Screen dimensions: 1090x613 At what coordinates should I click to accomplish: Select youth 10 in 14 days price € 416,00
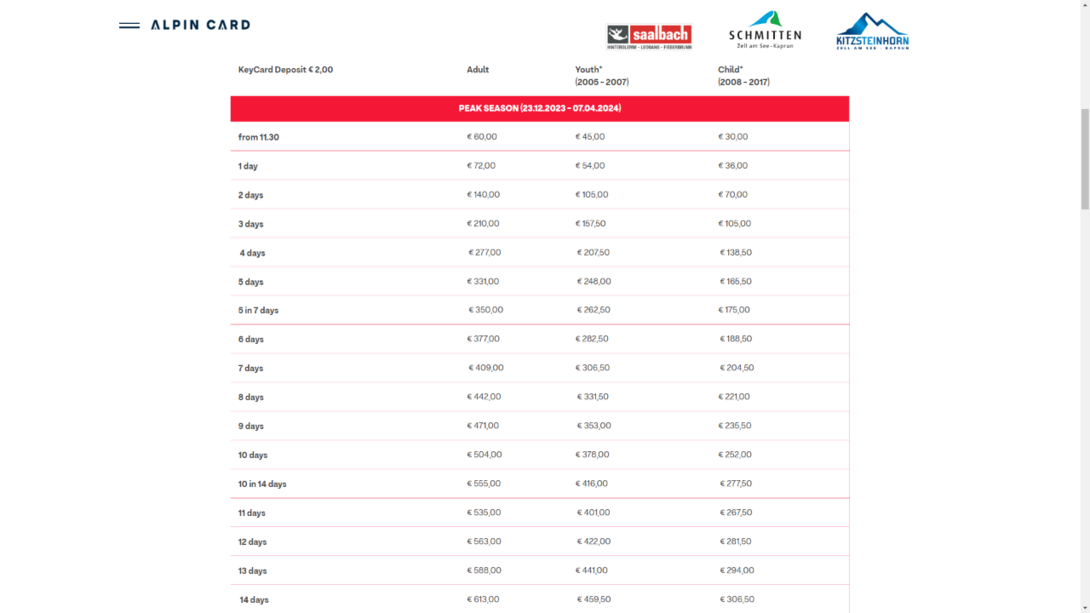pyautogui.click(x=592, y=484)
